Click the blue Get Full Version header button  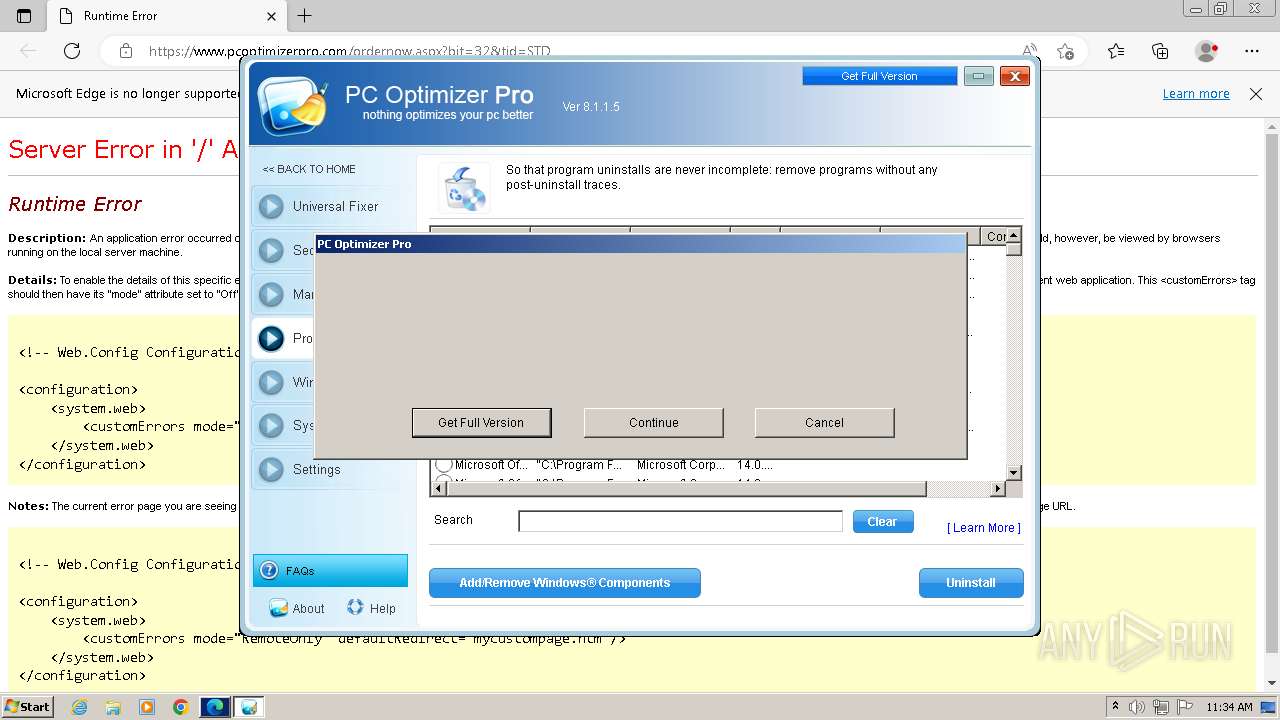879,76
